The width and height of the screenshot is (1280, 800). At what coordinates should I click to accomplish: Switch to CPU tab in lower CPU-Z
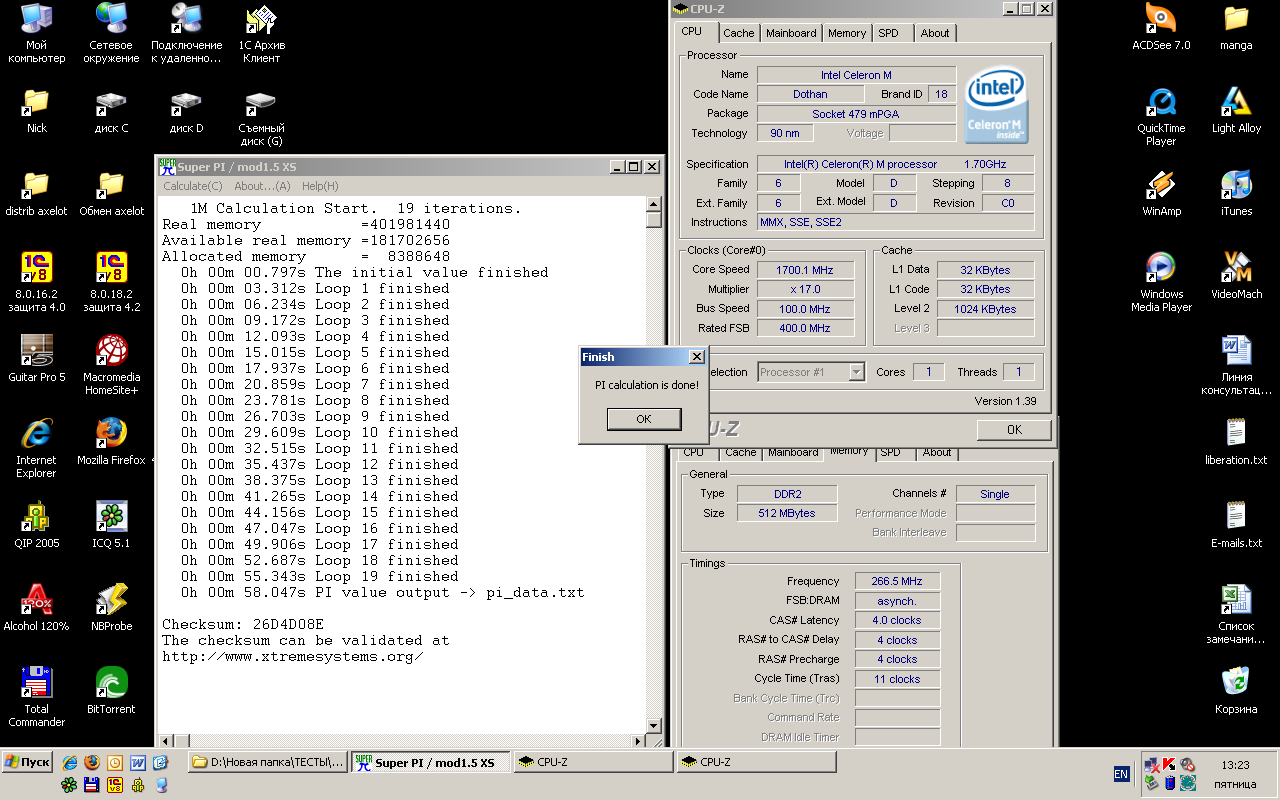[x=693, y=452]
